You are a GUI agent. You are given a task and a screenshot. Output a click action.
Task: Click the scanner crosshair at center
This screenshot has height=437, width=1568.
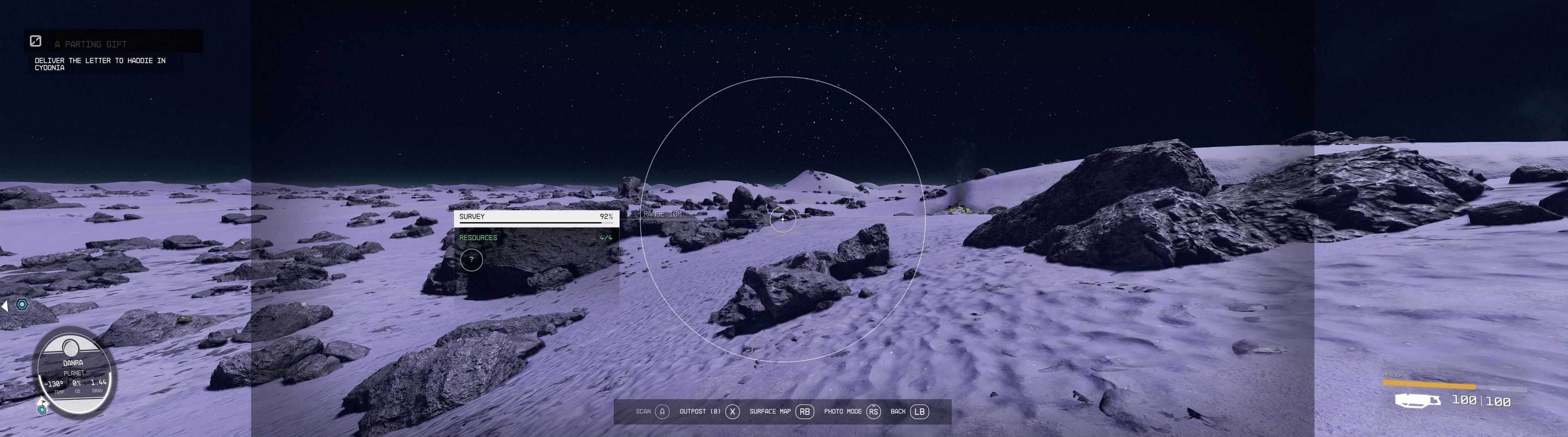(783, 219)
